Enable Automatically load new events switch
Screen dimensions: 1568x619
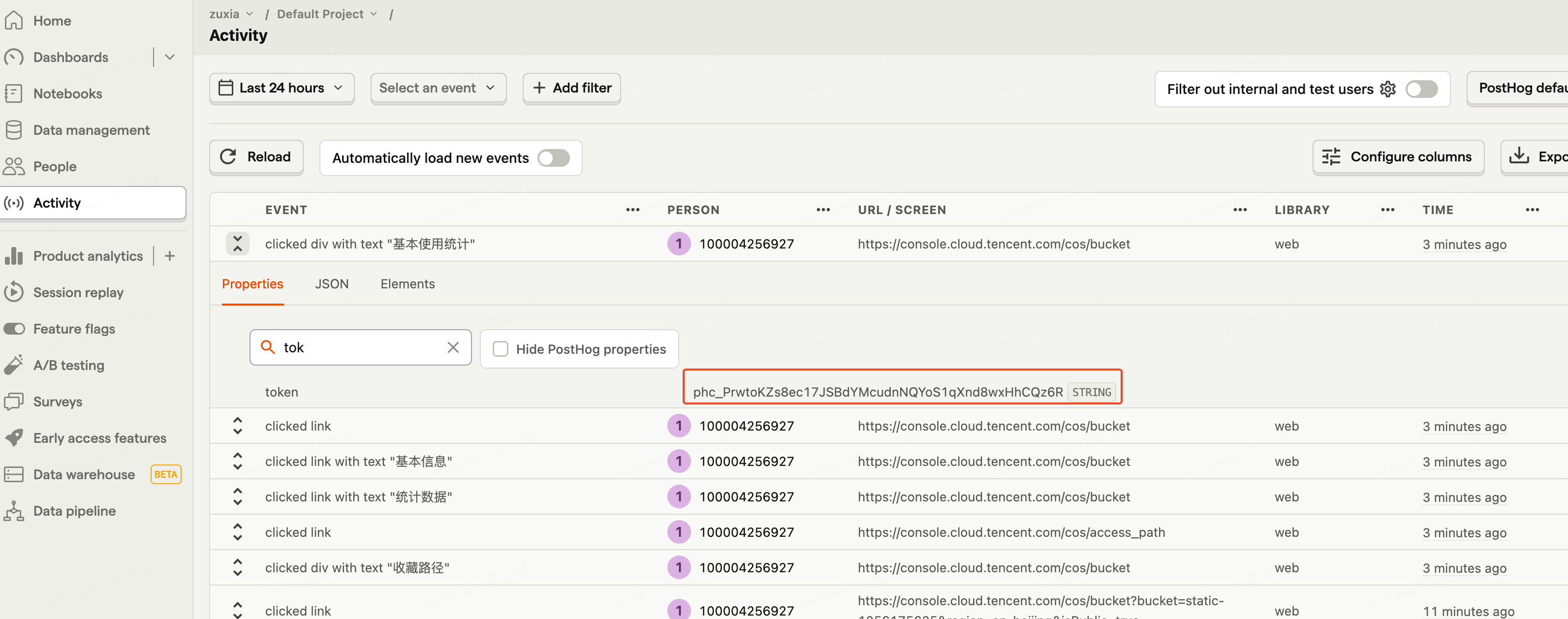(553, 158)
